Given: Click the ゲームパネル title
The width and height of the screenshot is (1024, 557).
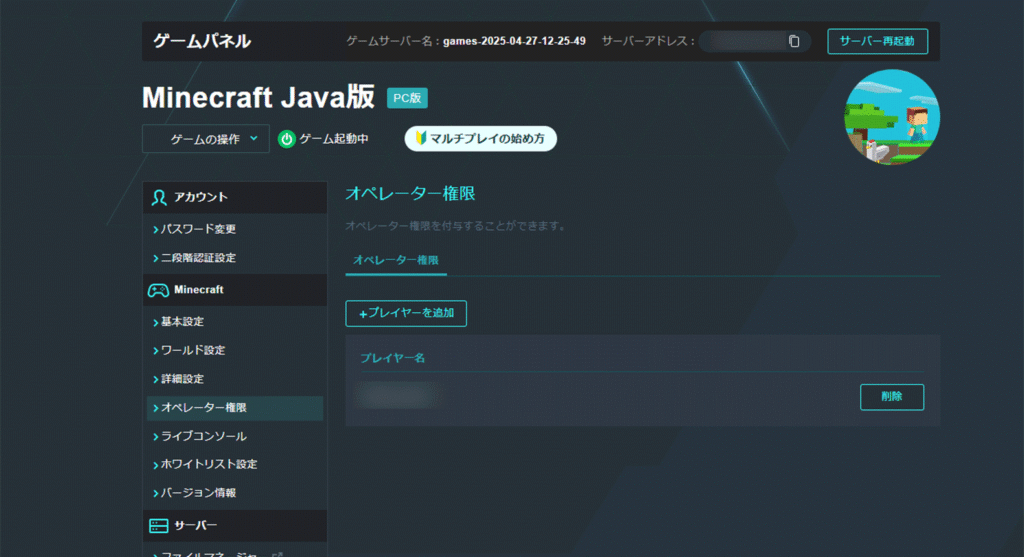Looking at the screenshot, I should coord(202,41).
